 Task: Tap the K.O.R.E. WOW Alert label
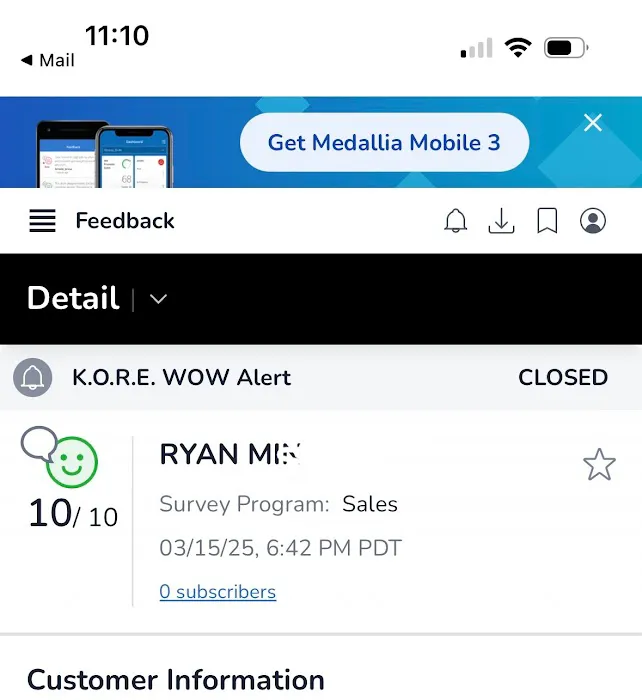pos(182,378)
